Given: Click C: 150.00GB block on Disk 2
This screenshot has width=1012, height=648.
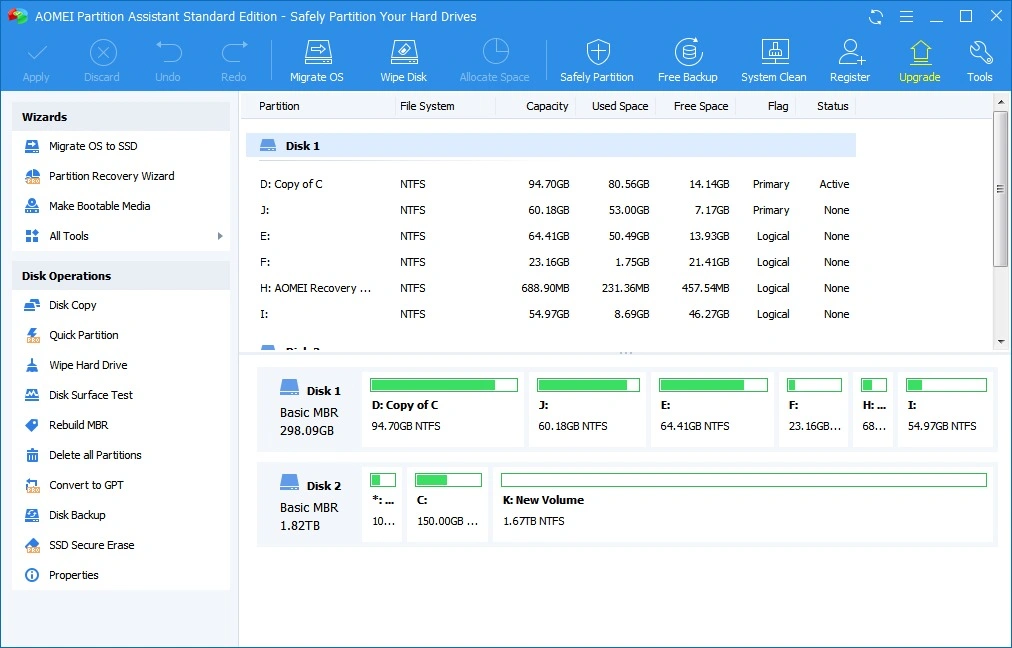Looking at the screenshot, I should tap(447, 504).
